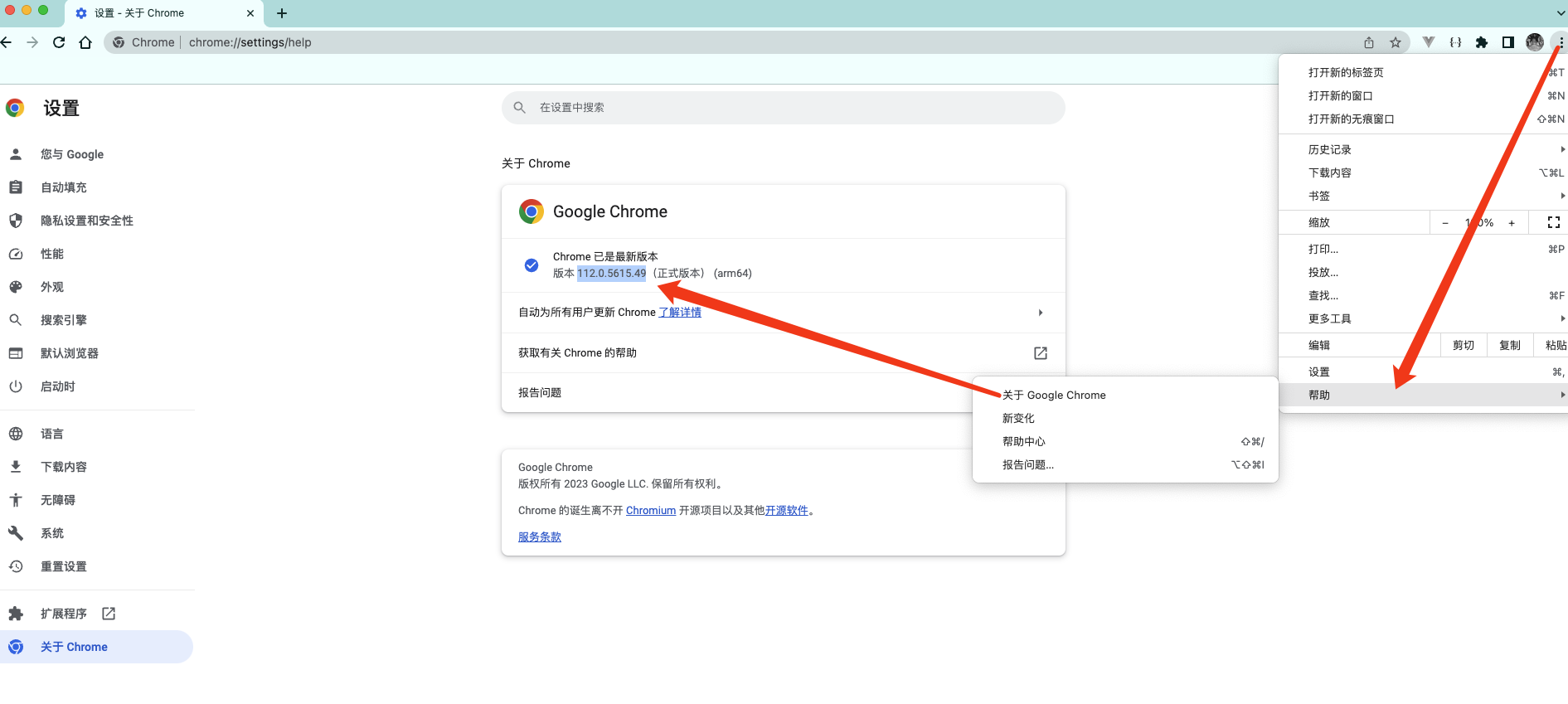The height and width of the screenshot is (704, 1568).
Task: Expand 自动为所有用户更新 Chrome row arrow
Action: click(x=1041, y=313)
